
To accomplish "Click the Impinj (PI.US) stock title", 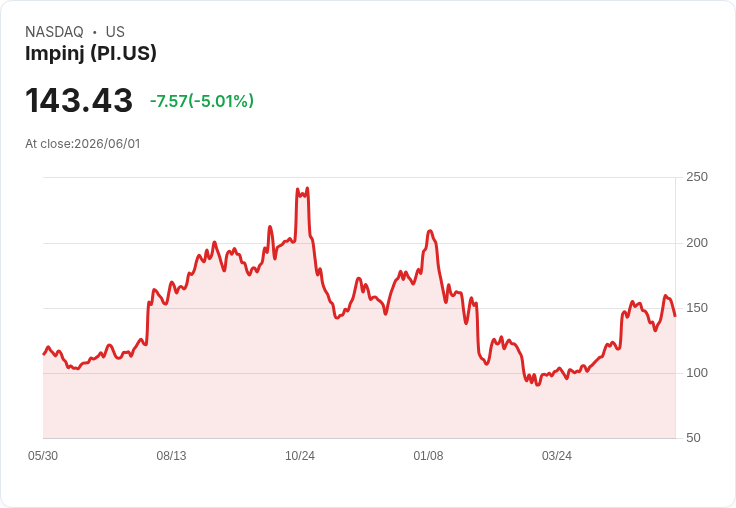I will point(91,53).
